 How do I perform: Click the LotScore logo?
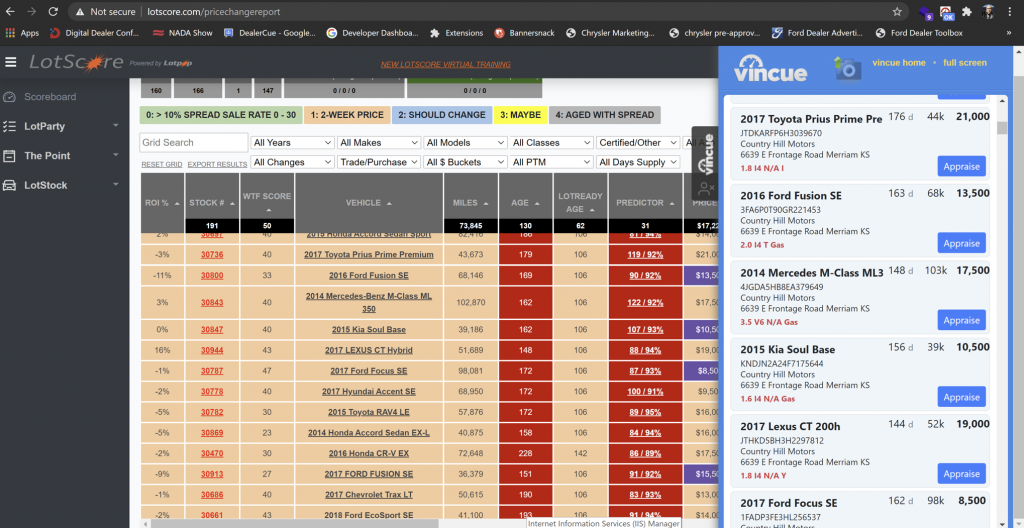pyautogui.click(x=76, y=63)
